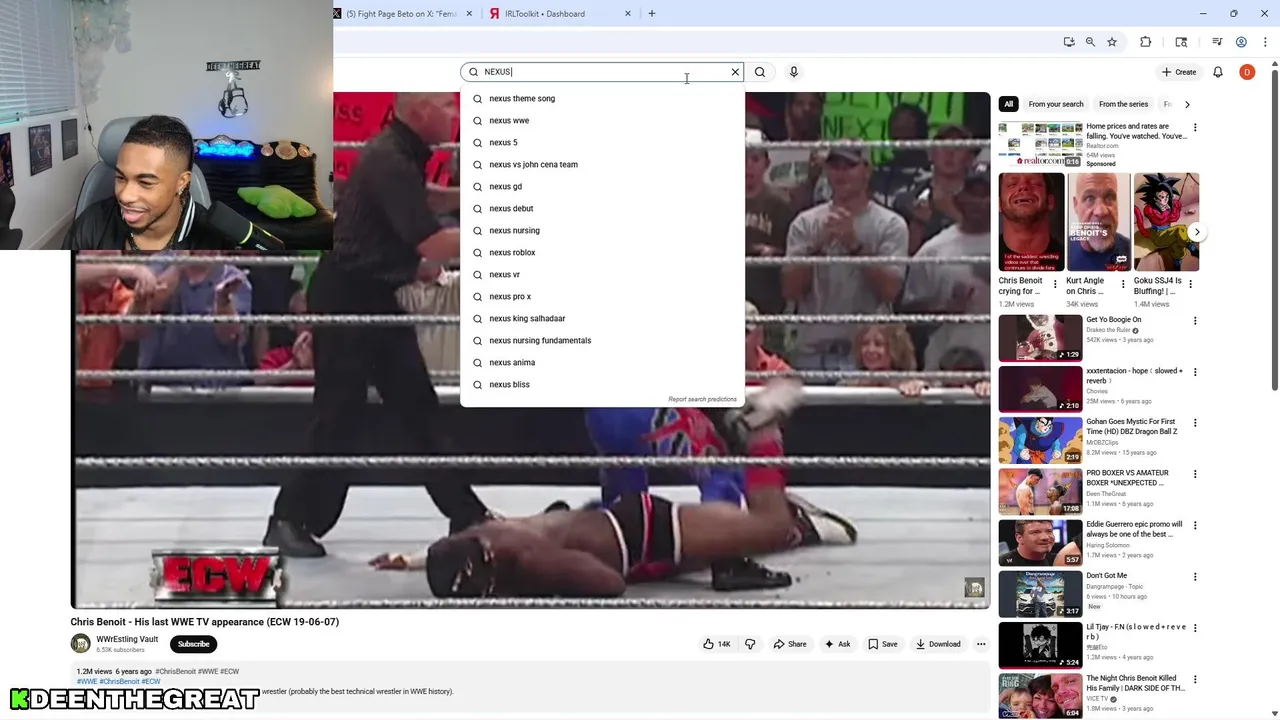This screenshot has width=1280, height=720.
Task: Select suggestion 'nexus wwe'
Action: (x=602, y=120)
